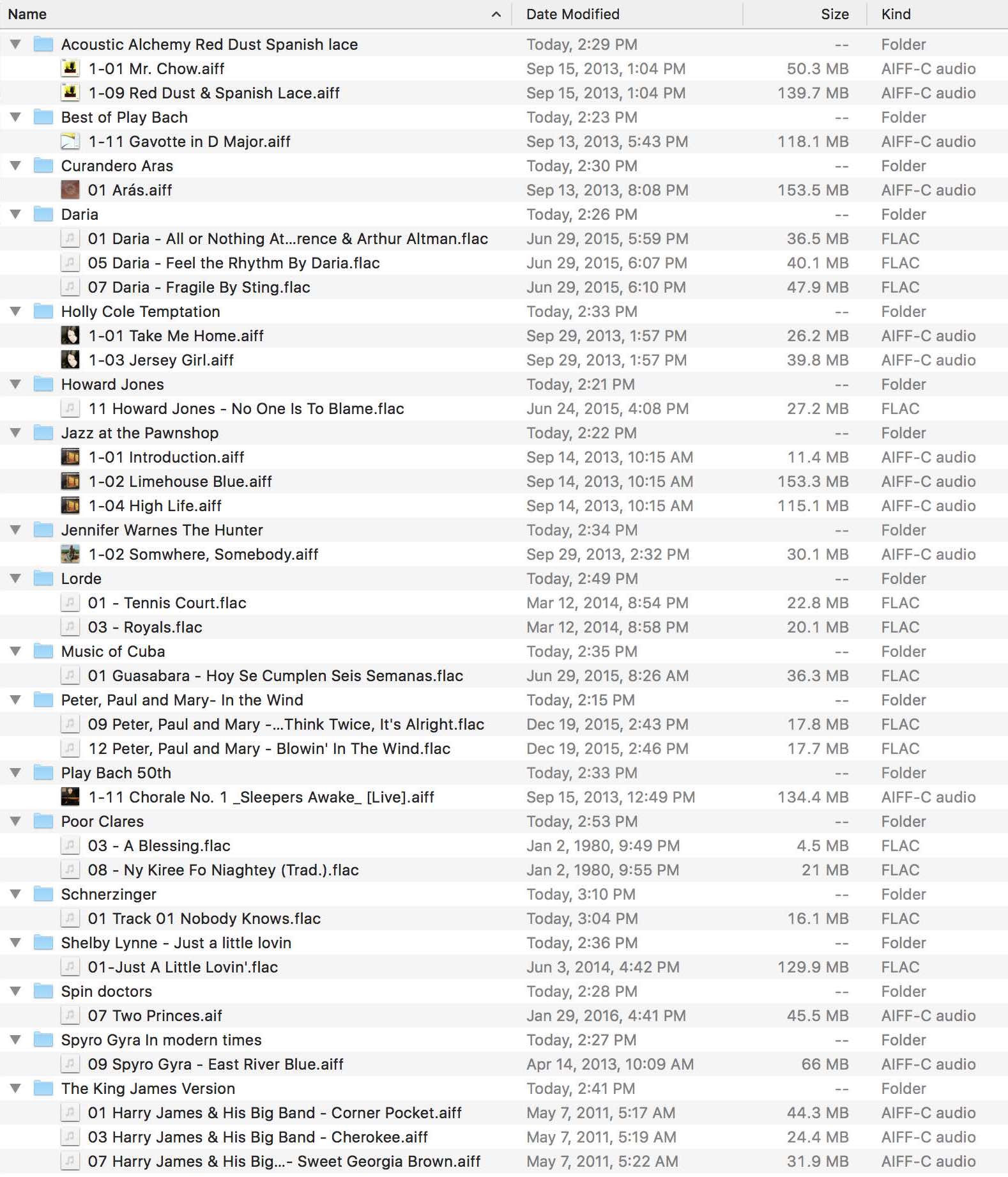
Task: Collapse the Best of Play Bach folder
Action: tap(16, 117)
